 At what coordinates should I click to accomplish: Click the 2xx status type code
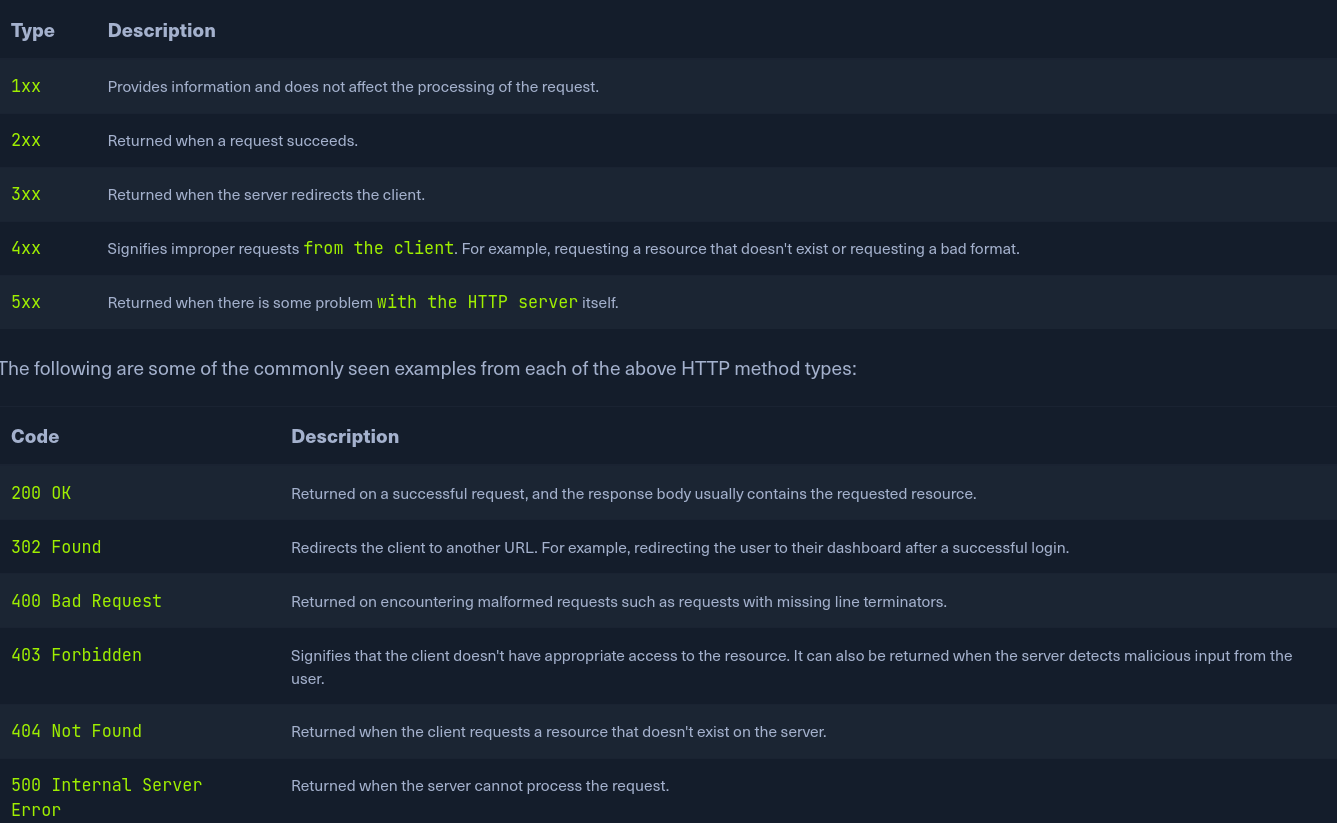click(26, 140)
